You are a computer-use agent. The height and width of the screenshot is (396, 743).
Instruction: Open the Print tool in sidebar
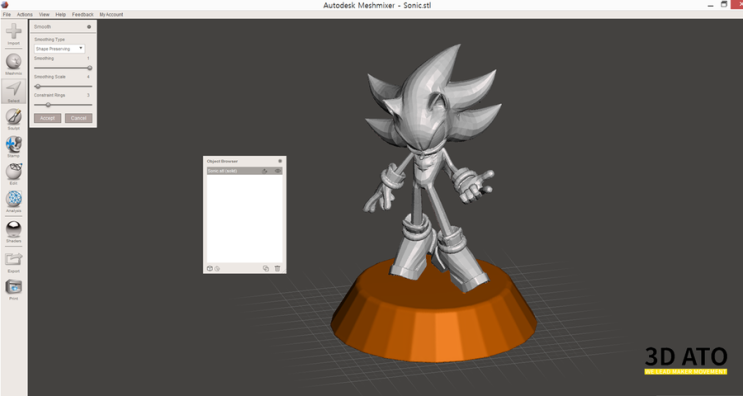click(14, 287)
